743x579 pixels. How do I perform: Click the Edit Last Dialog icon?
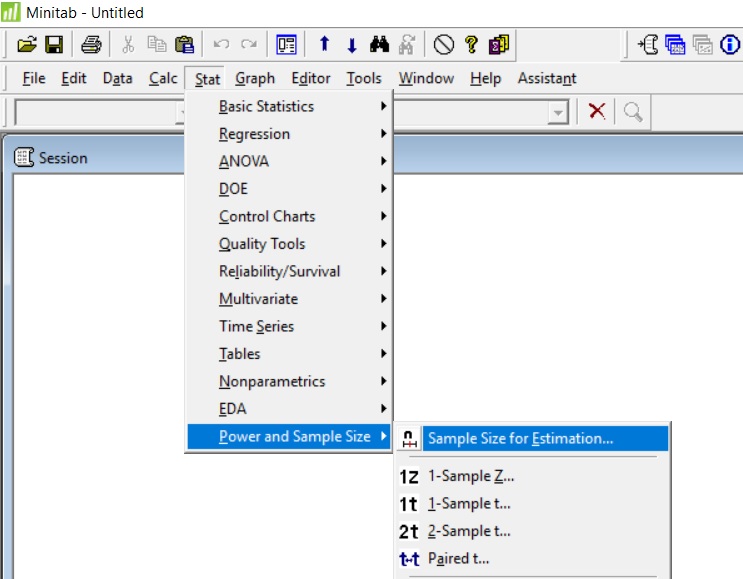coord(286,45)
